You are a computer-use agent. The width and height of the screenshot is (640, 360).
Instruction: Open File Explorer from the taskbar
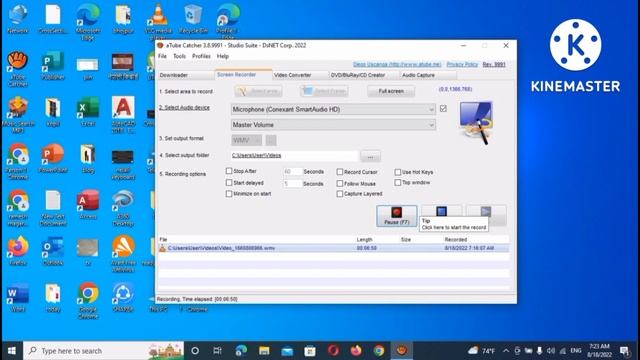264,351
